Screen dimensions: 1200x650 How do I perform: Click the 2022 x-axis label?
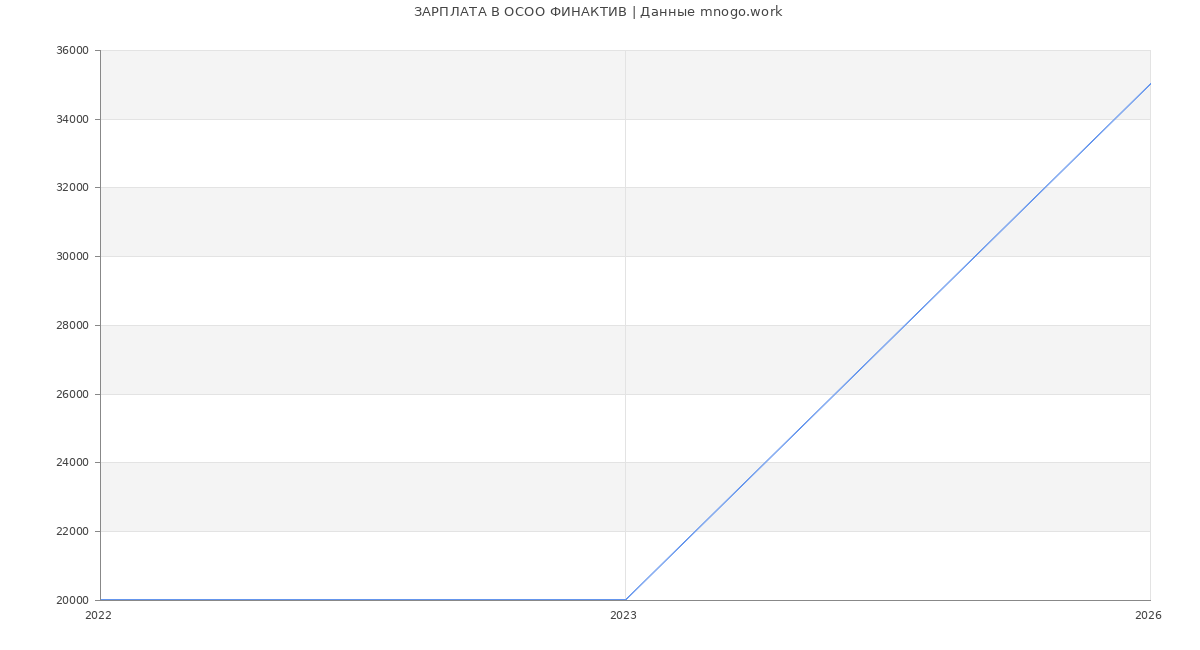point(98,616)
